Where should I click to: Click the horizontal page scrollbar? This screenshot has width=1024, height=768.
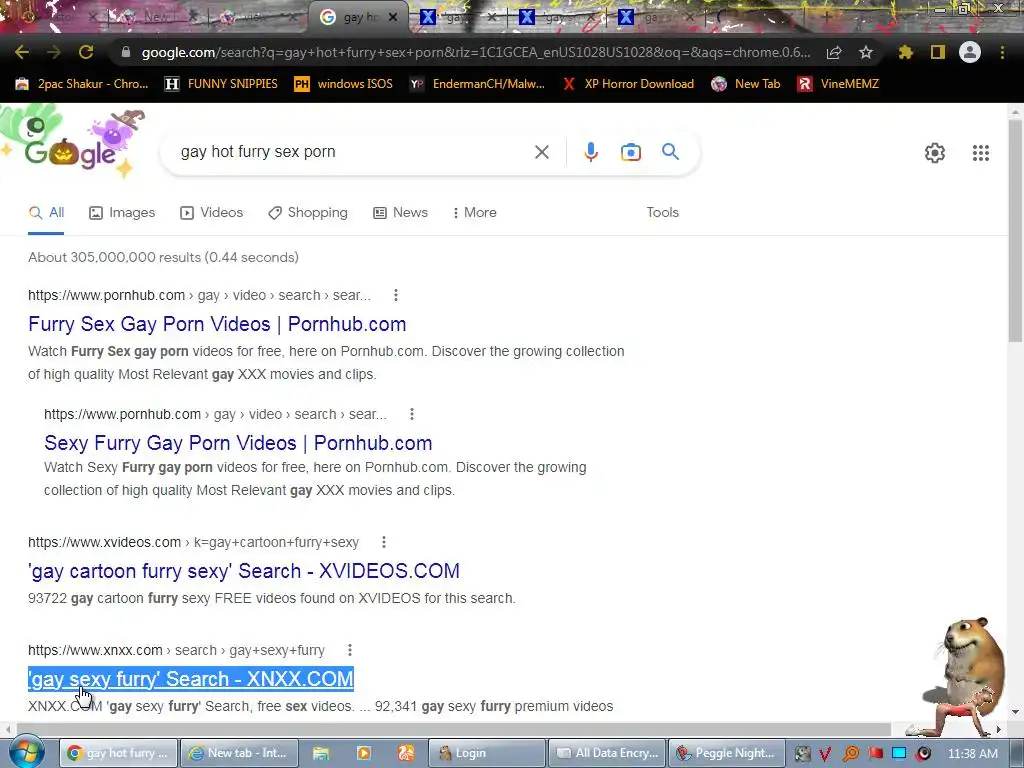[454, 729]
